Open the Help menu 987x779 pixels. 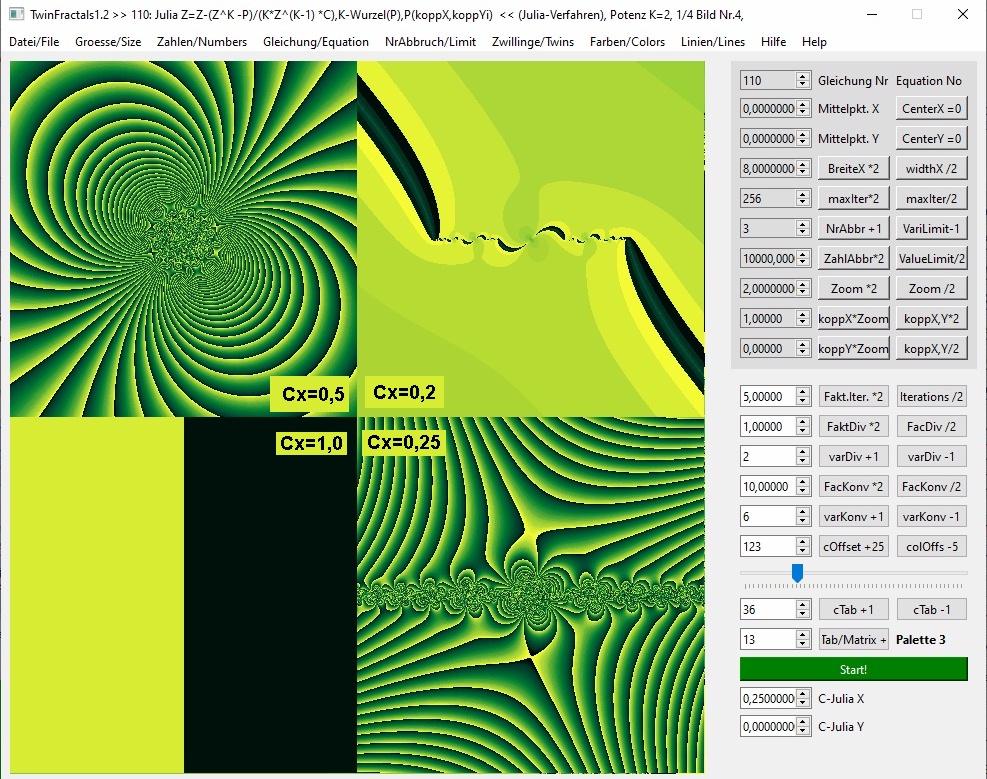(814, 42)
